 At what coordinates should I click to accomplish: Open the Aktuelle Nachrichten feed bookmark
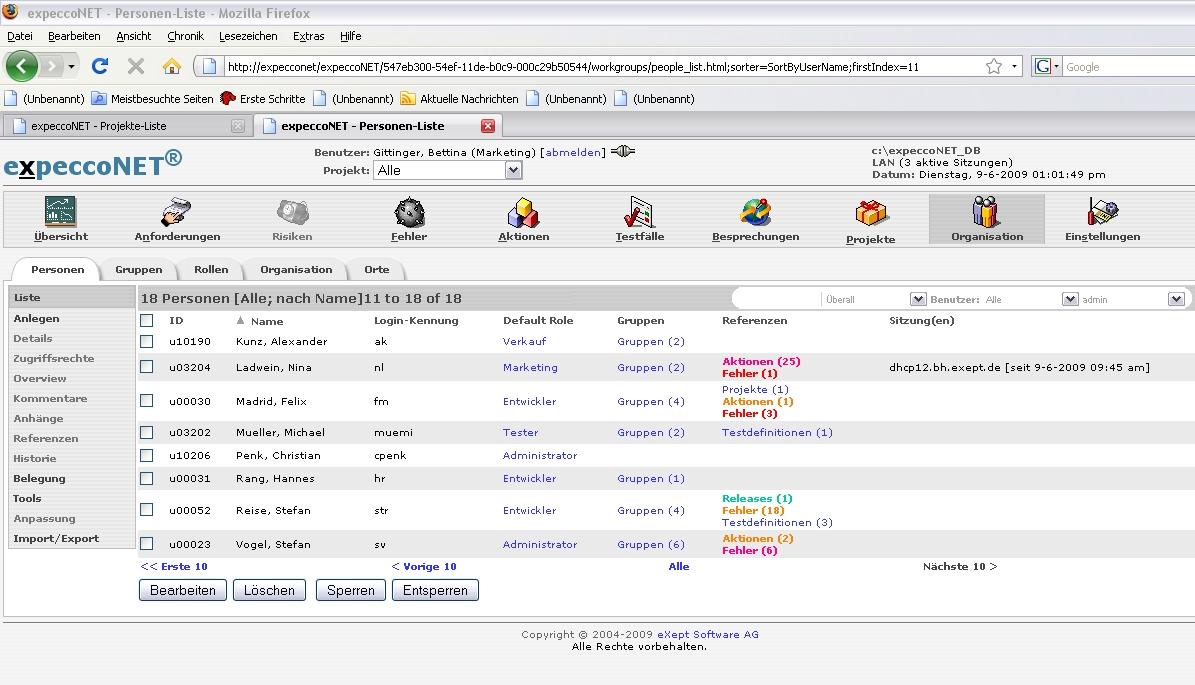[x=460, y=98]
